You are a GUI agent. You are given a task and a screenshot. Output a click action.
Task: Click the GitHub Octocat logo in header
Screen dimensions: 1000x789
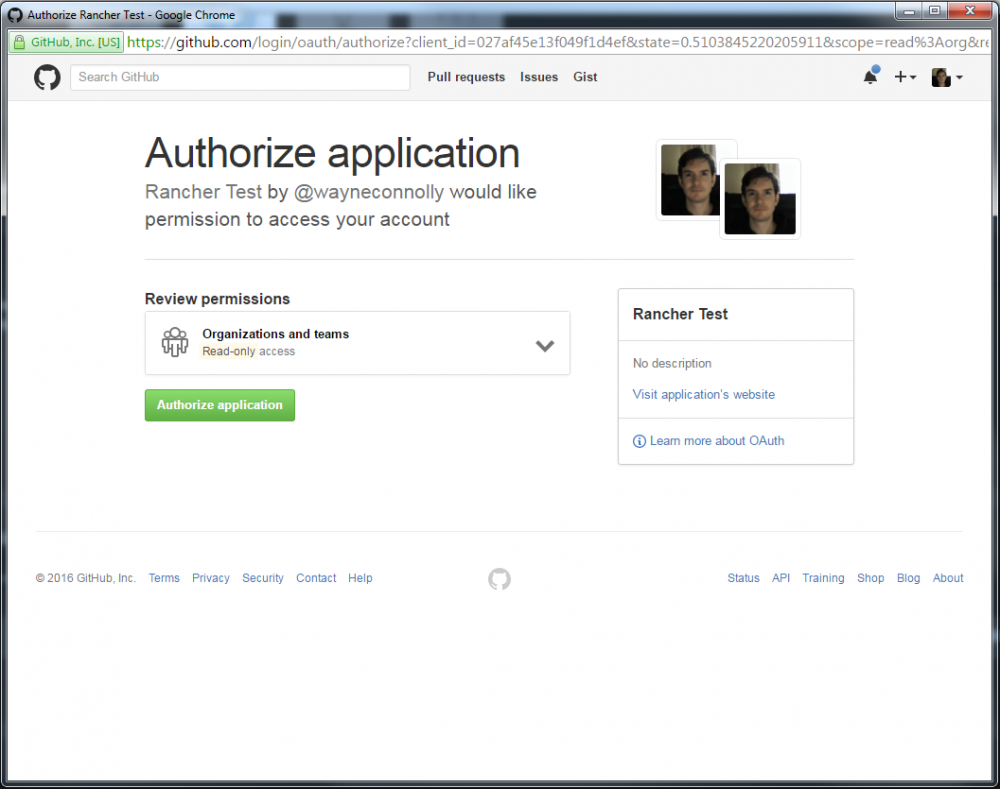(47, 77)
